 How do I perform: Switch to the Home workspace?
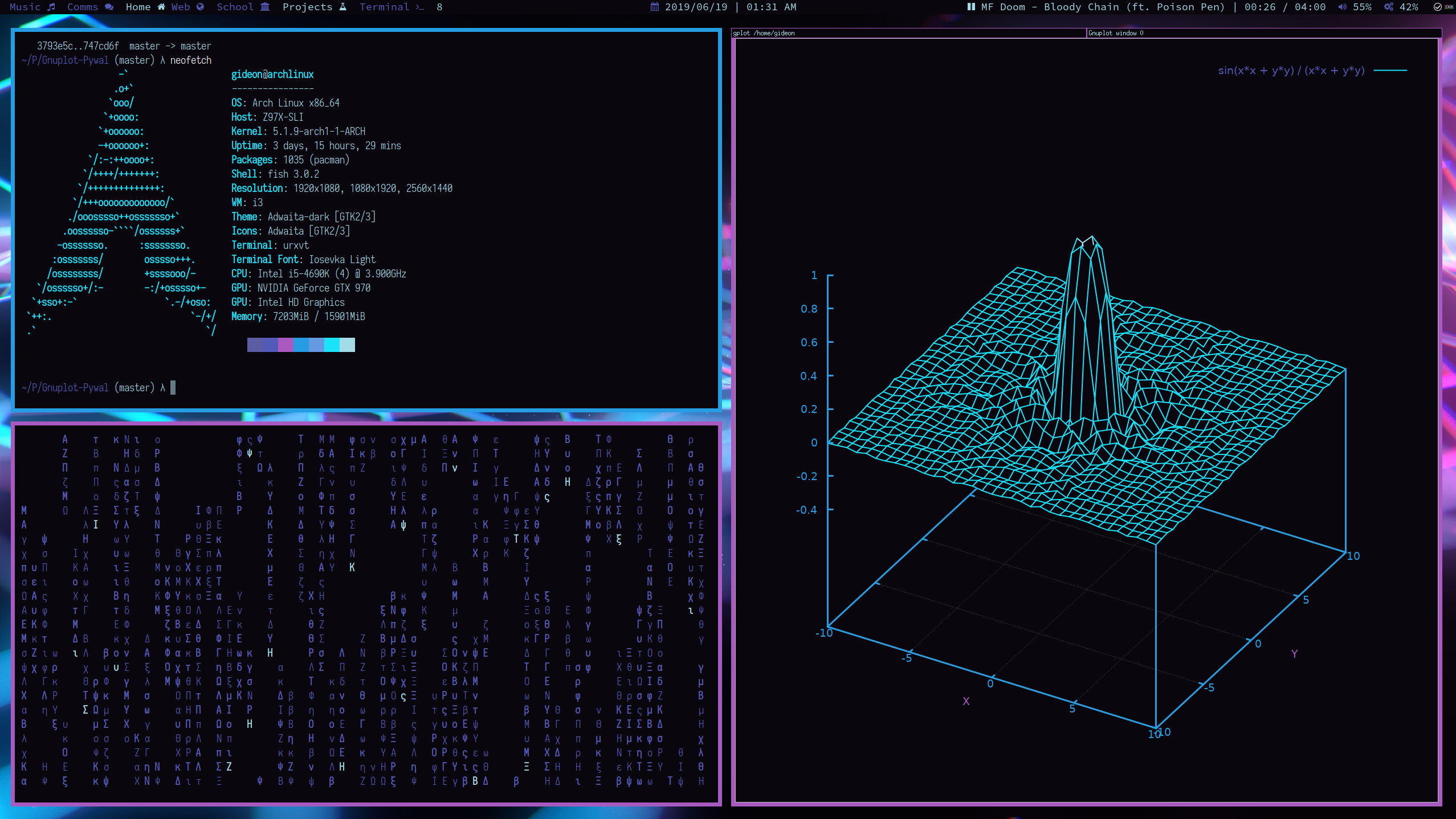[145, 7]
